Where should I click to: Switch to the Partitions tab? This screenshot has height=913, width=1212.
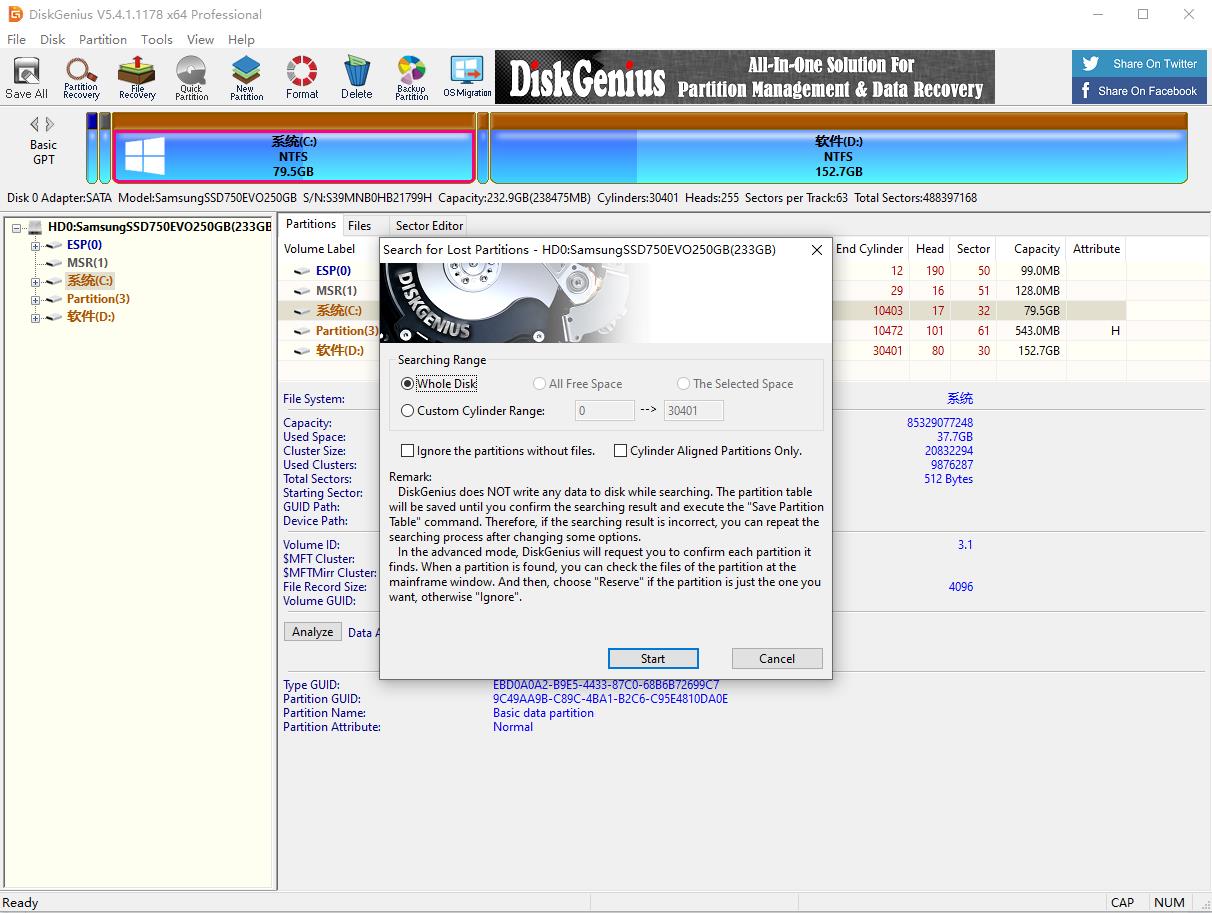point(311,224)
